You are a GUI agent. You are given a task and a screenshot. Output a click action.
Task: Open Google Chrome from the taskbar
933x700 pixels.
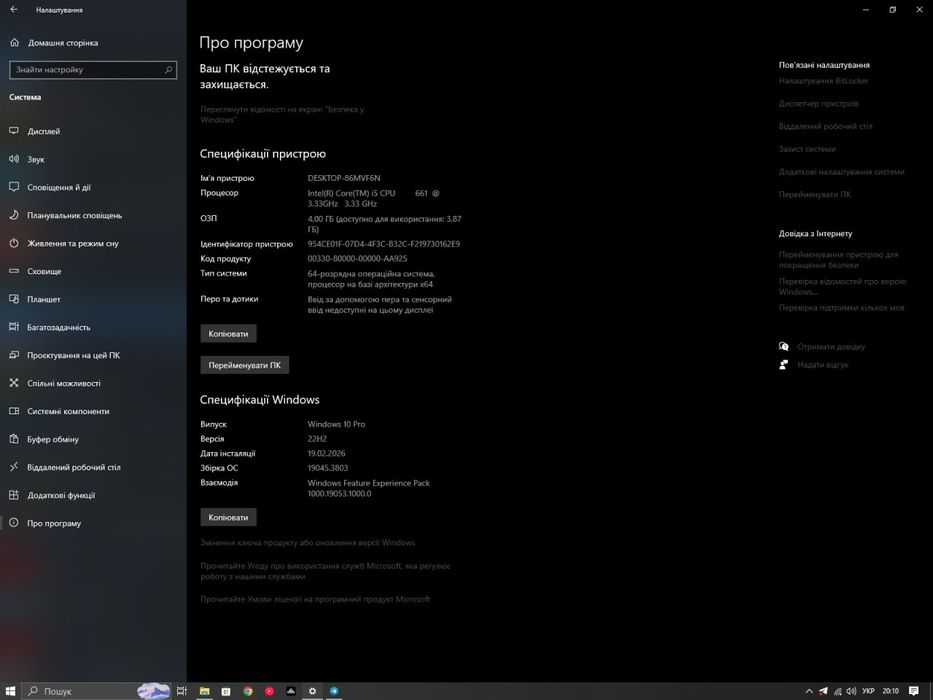248,691
